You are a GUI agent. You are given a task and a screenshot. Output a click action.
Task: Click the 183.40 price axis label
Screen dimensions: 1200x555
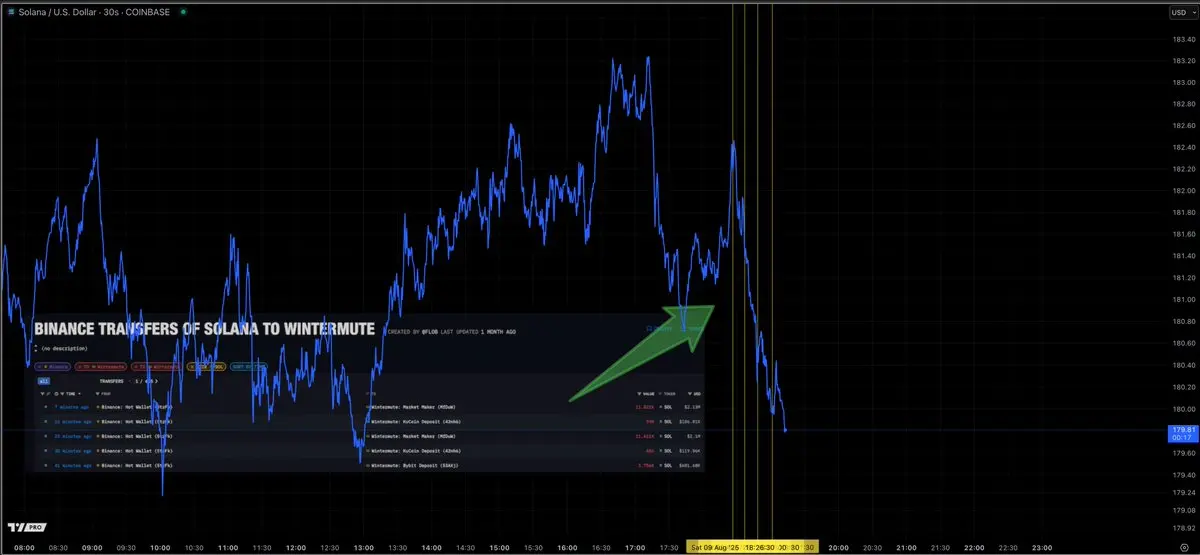1183,40
